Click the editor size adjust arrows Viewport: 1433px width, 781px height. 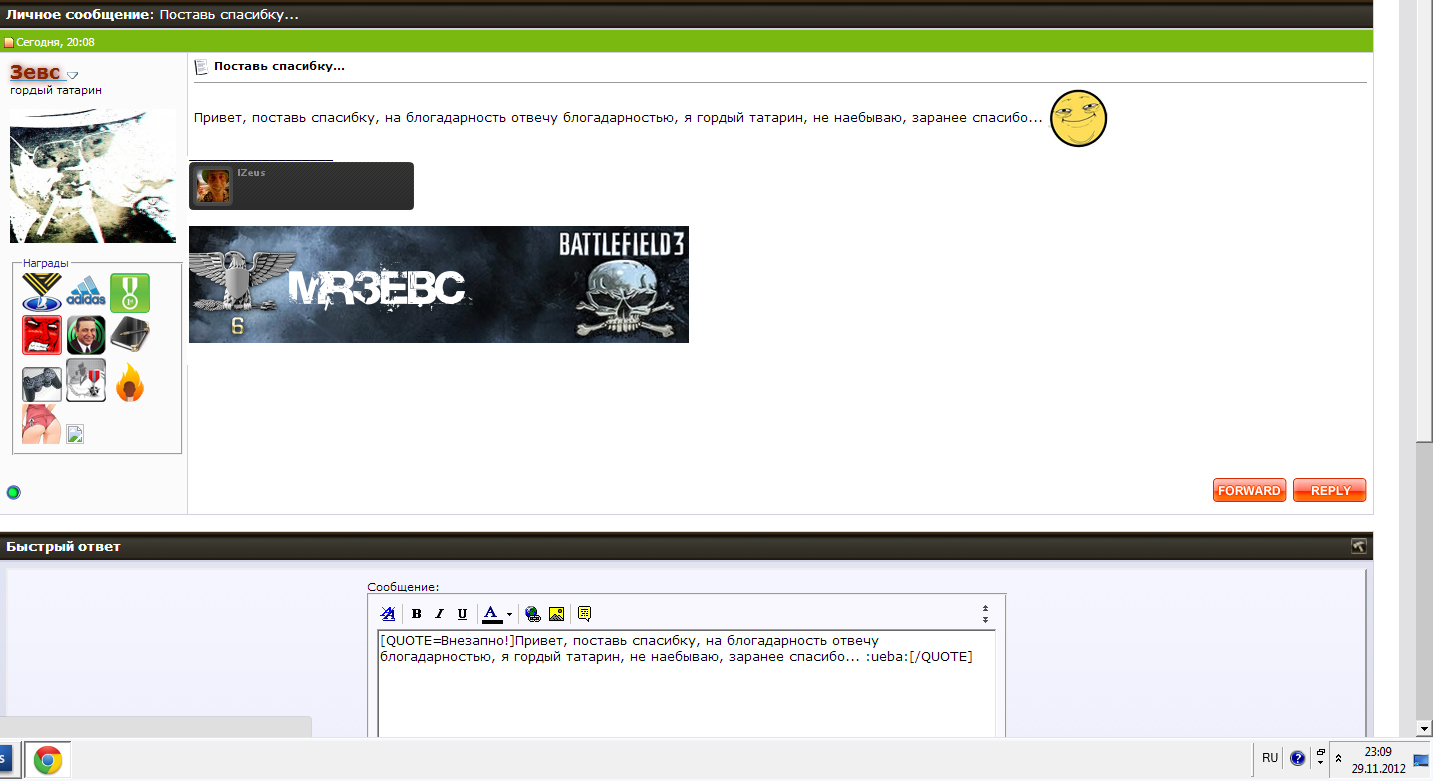985,614
